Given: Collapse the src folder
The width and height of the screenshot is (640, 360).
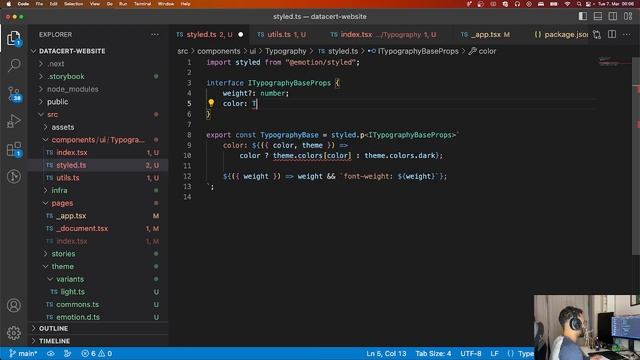Looking at the screenshot, I should pyautogui.click(x=52, y=114).
